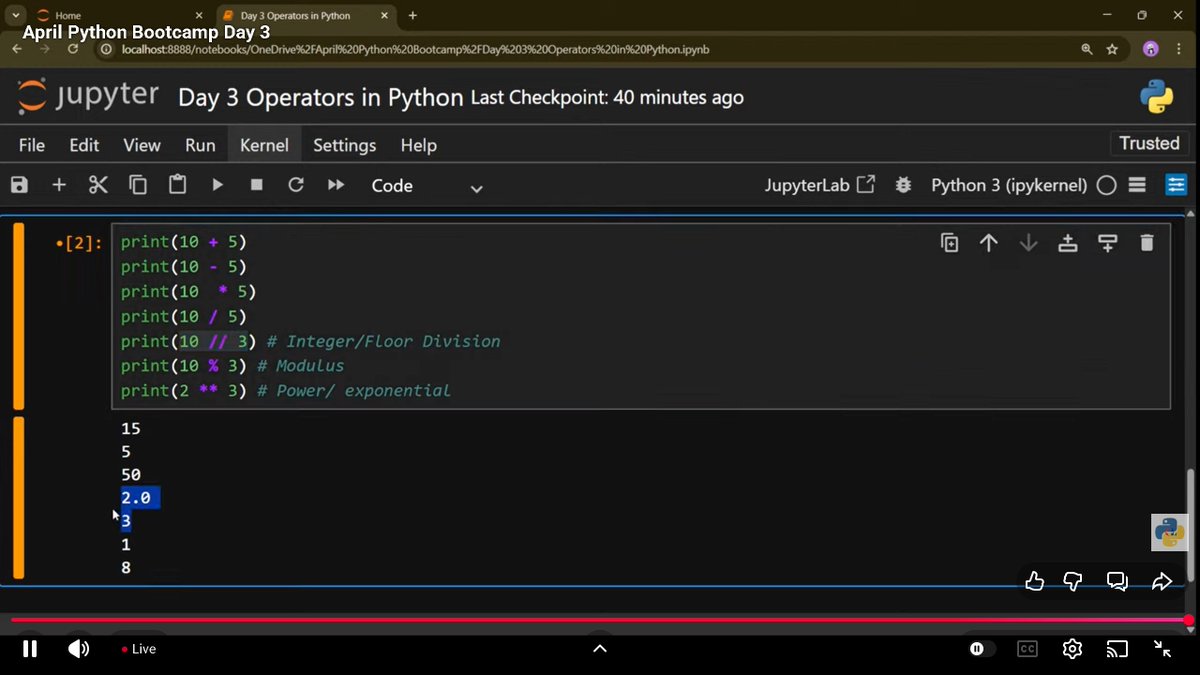Open the Code cell type dropdown
Viewport: 1200px width, 675px height.
pos(427,186)
